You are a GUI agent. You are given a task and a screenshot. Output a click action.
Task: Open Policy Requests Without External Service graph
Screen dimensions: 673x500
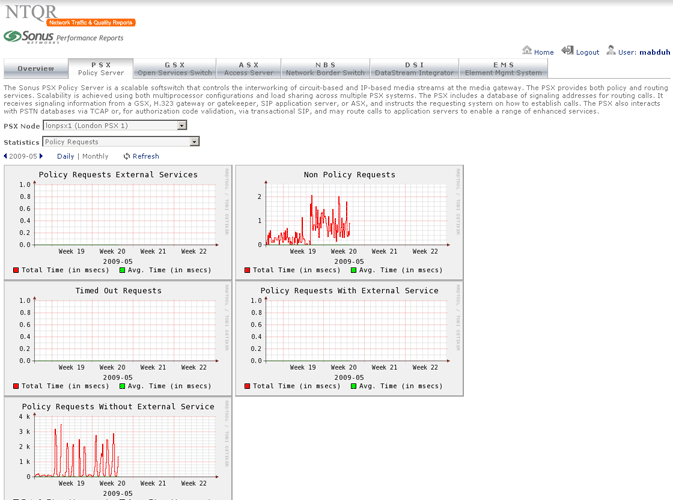[117, 445]
